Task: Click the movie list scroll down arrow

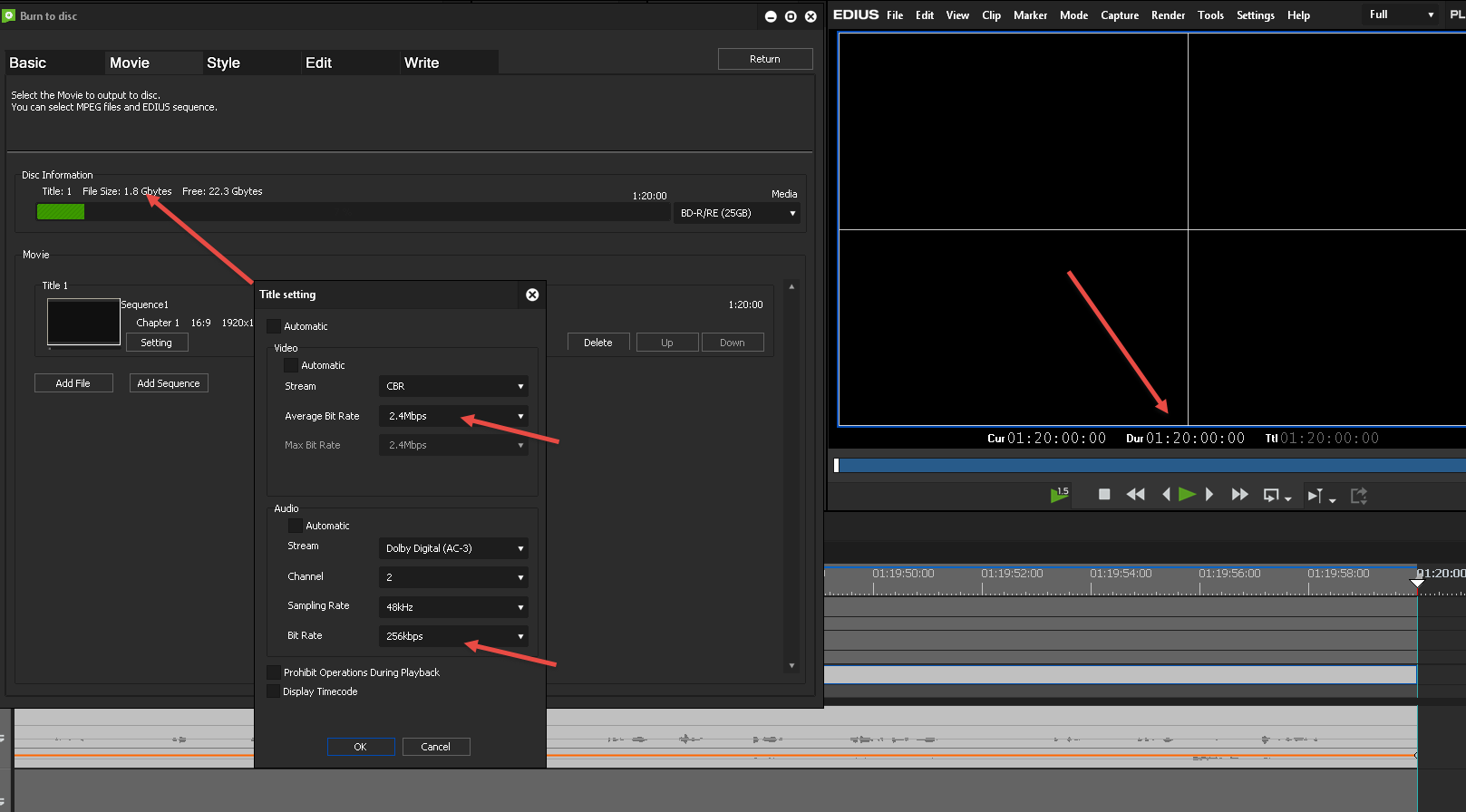Action: pos(791,665)
